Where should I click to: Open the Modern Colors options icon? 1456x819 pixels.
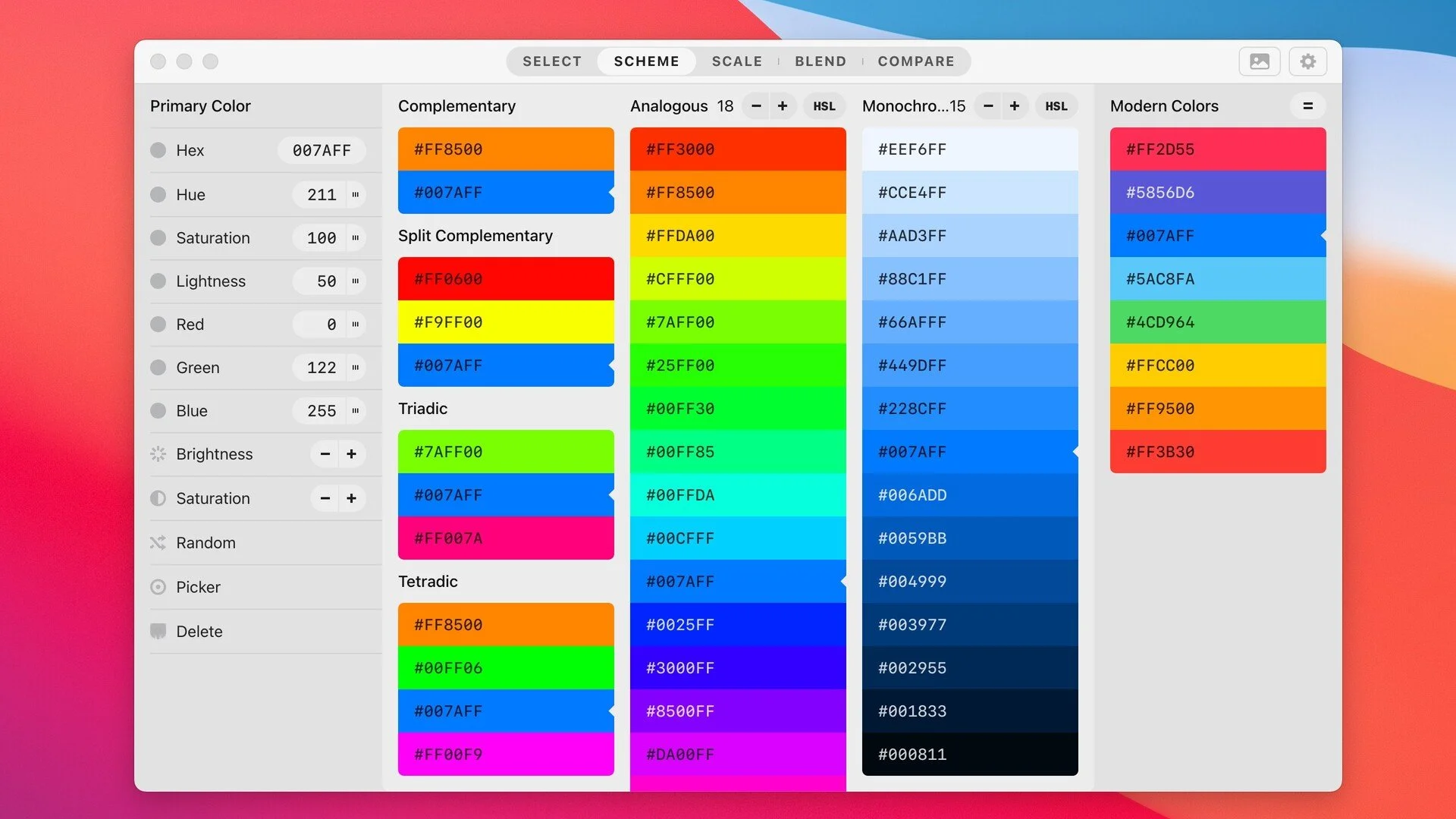(x=1307, y=106)
